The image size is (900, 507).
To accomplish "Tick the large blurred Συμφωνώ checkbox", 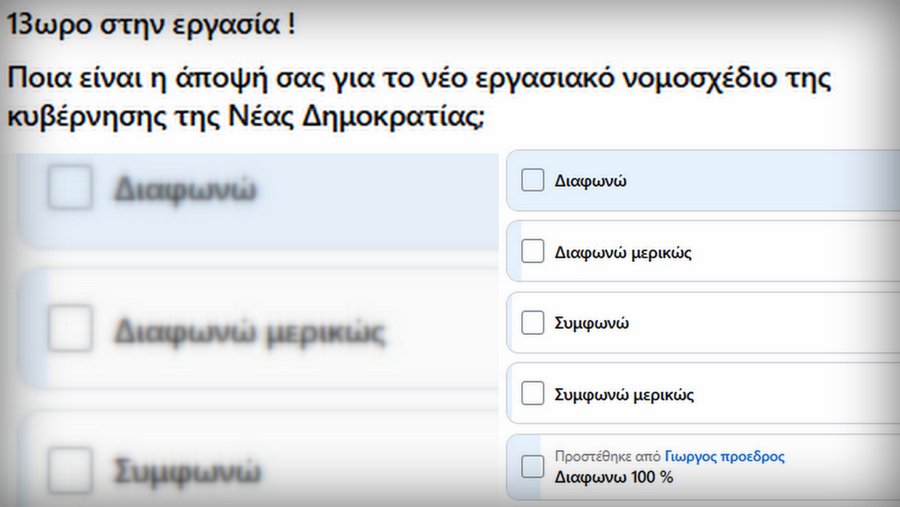I will pyautogui.click(x=70, y=470).
